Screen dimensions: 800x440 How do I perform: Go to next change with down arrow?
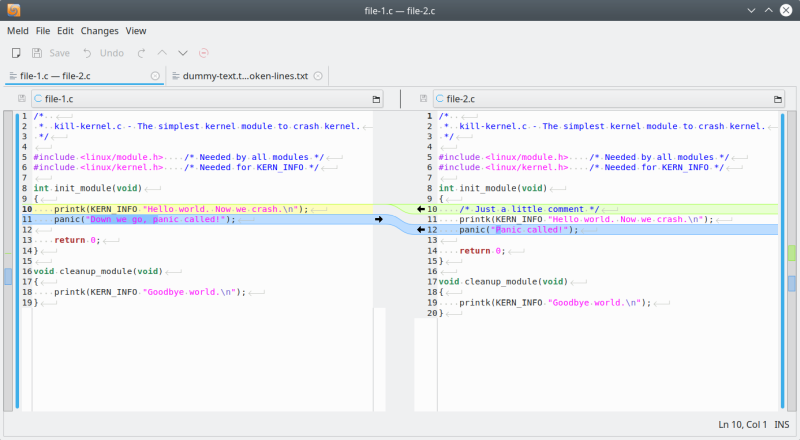182,53
